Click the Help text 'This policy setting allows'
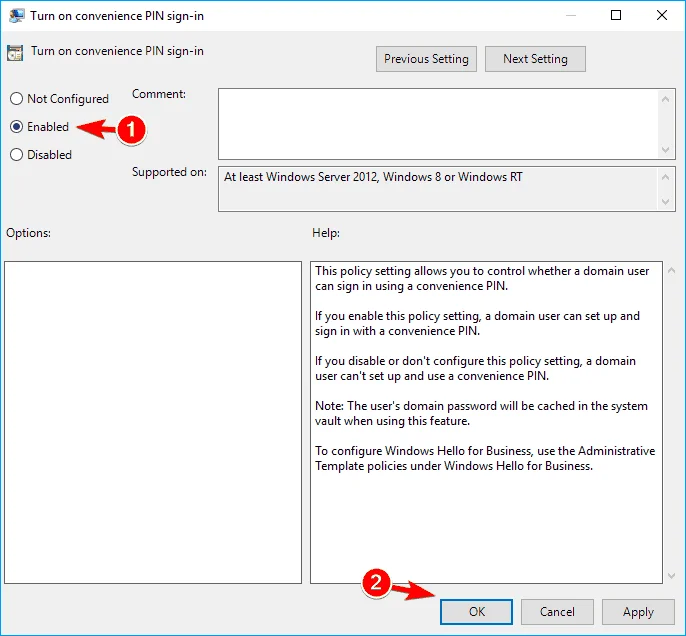 482,278
